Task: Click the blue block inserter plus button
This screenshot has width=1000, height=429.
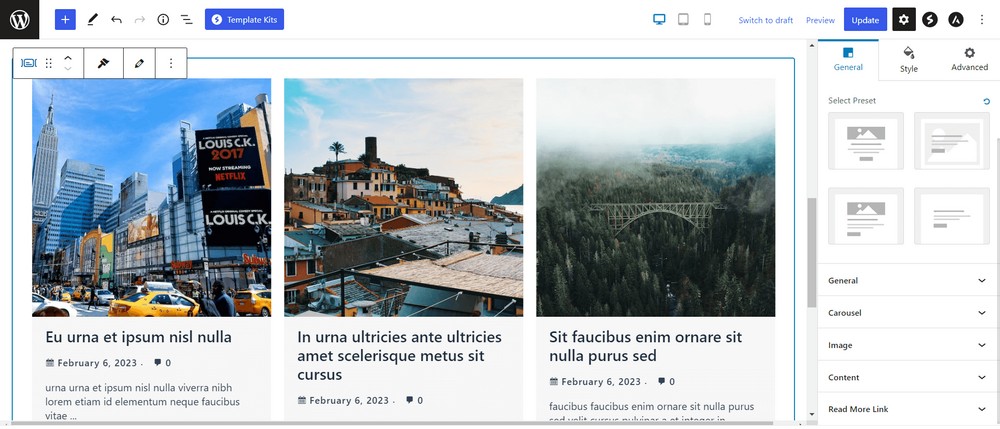Action: (65, 19)
